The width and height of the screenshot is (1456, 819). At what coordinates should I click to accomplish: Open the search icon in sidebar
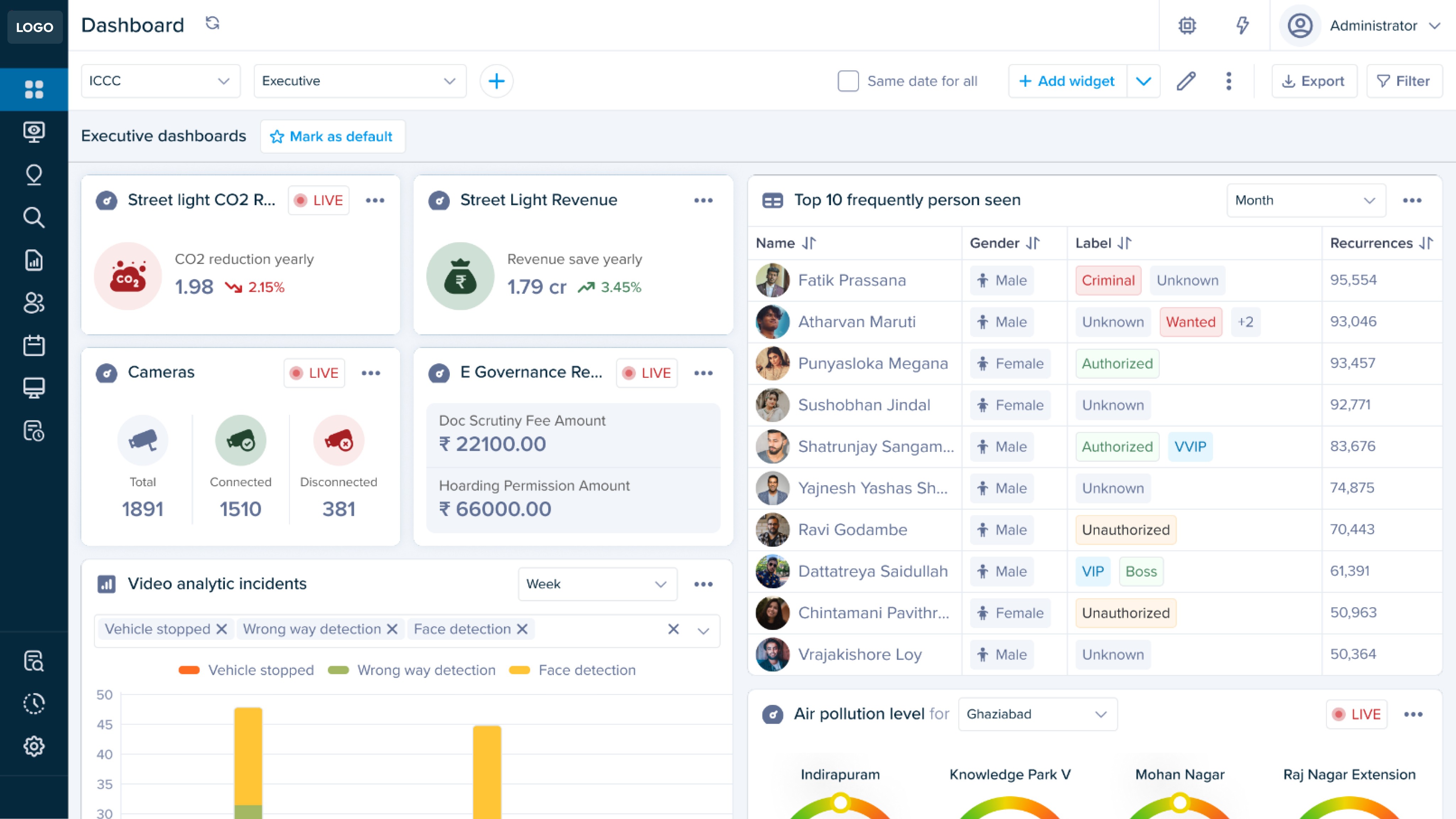34,217
